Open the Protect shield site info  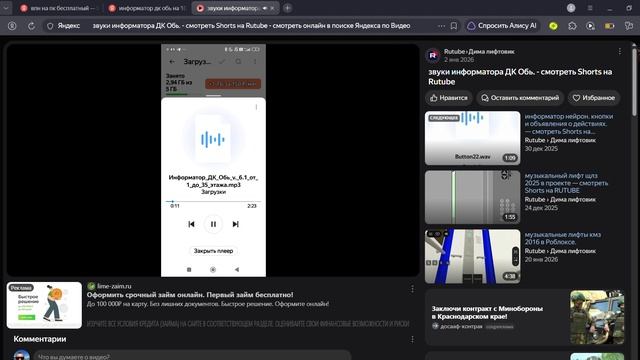[50, 26]
